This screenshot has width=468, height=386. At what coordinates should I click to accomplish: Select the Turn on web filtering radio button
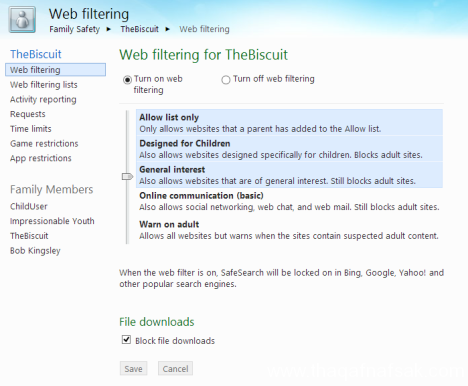[x=127, y=80]
